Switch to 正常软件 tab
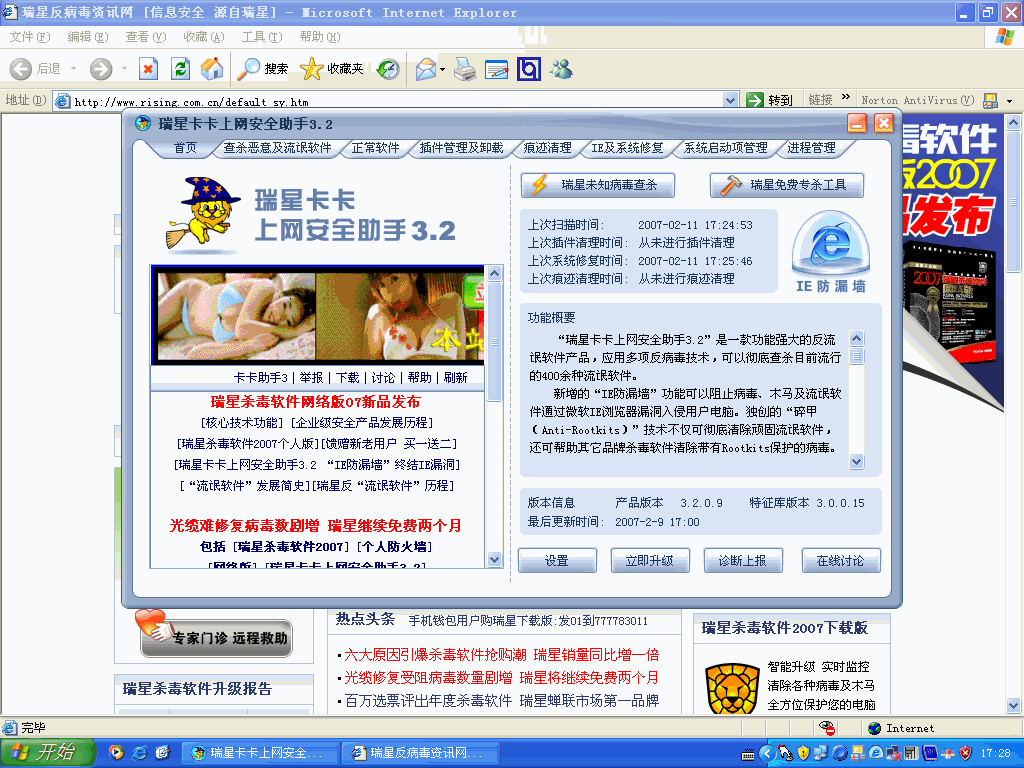Image resolution: width=1024 pixels, height=768 pixels. tap(376, 148)
